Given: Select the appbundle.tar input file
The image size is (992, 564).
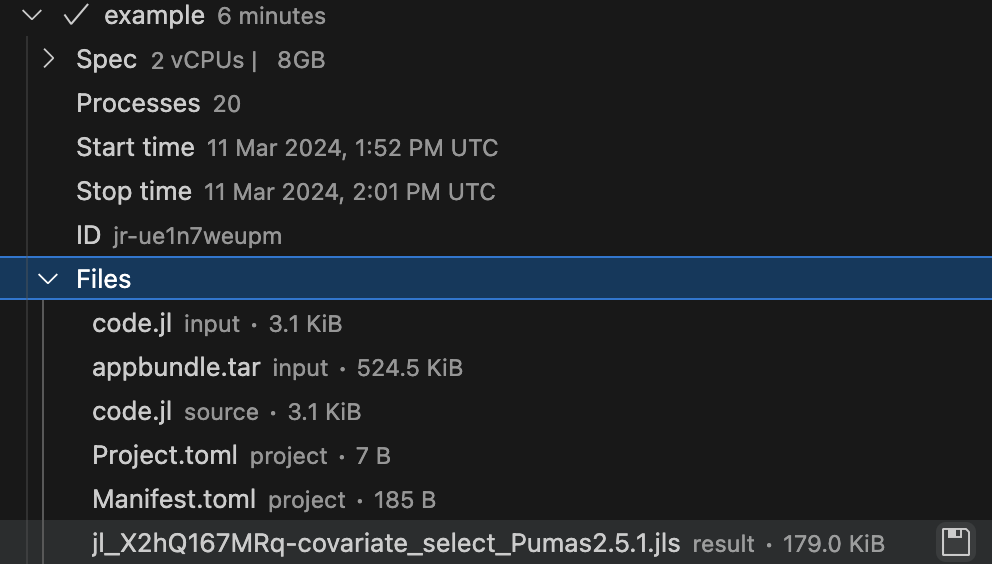Looking at the screenshot, I should pyautogui.click(x=176, y=367).
